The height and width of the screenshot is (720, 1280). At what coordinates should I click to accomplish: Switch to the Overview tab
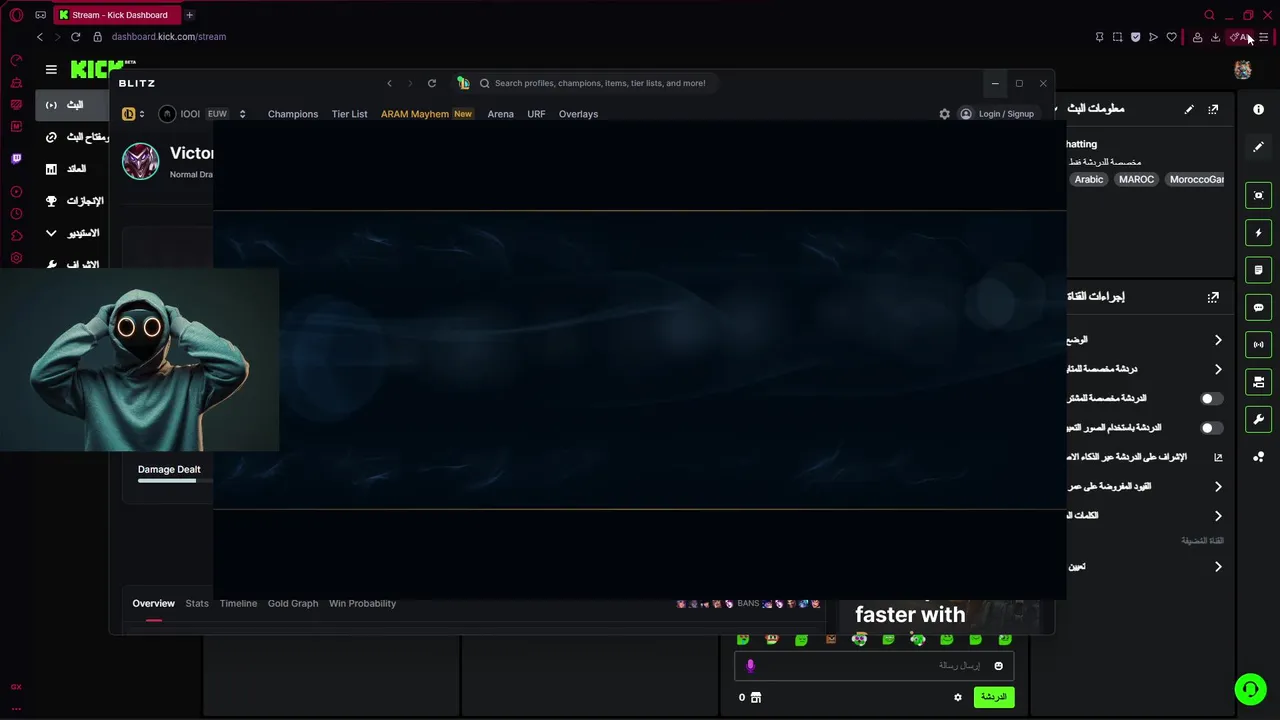click(x=153, y=604)
